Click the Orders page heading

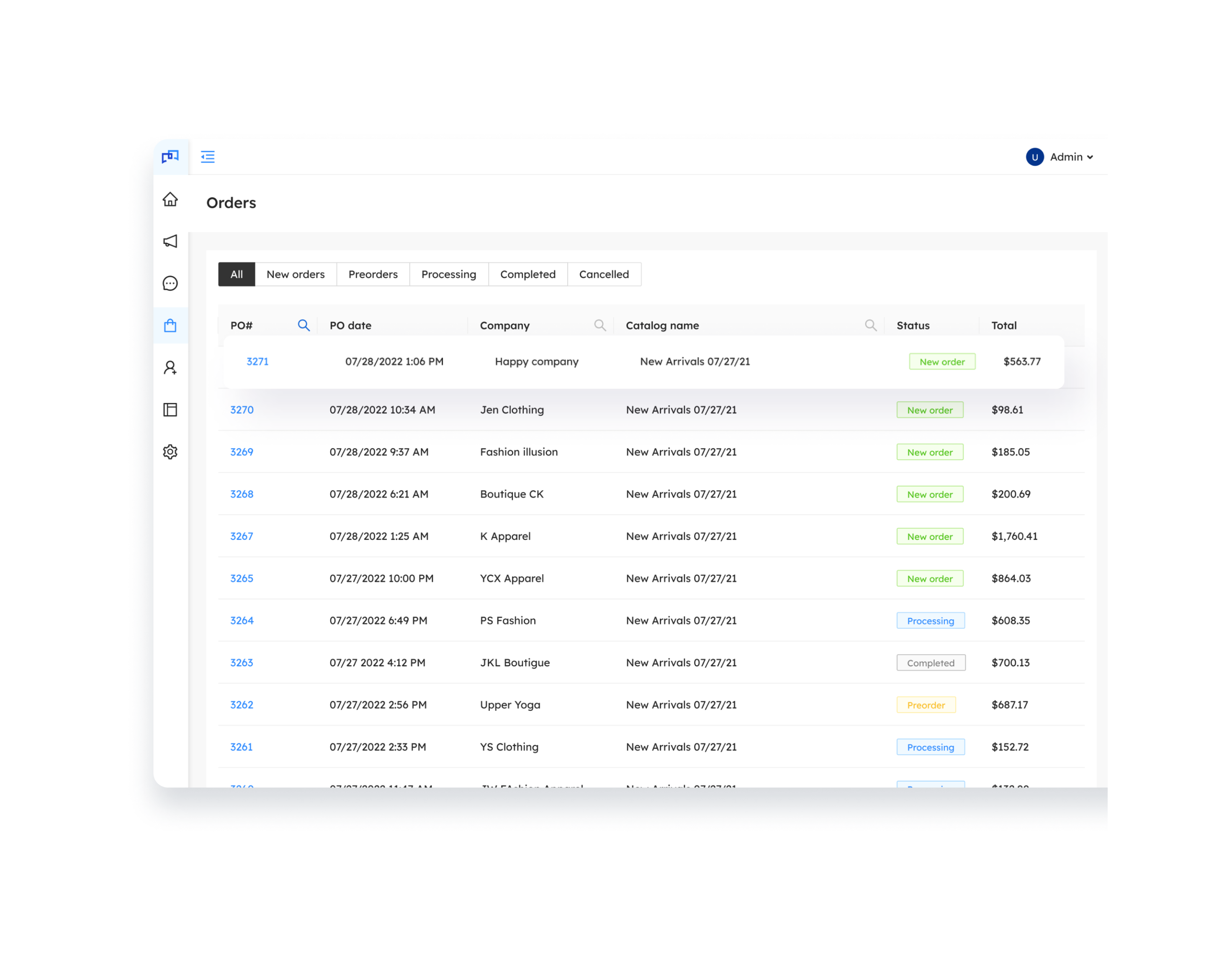[x=231, y=203]
